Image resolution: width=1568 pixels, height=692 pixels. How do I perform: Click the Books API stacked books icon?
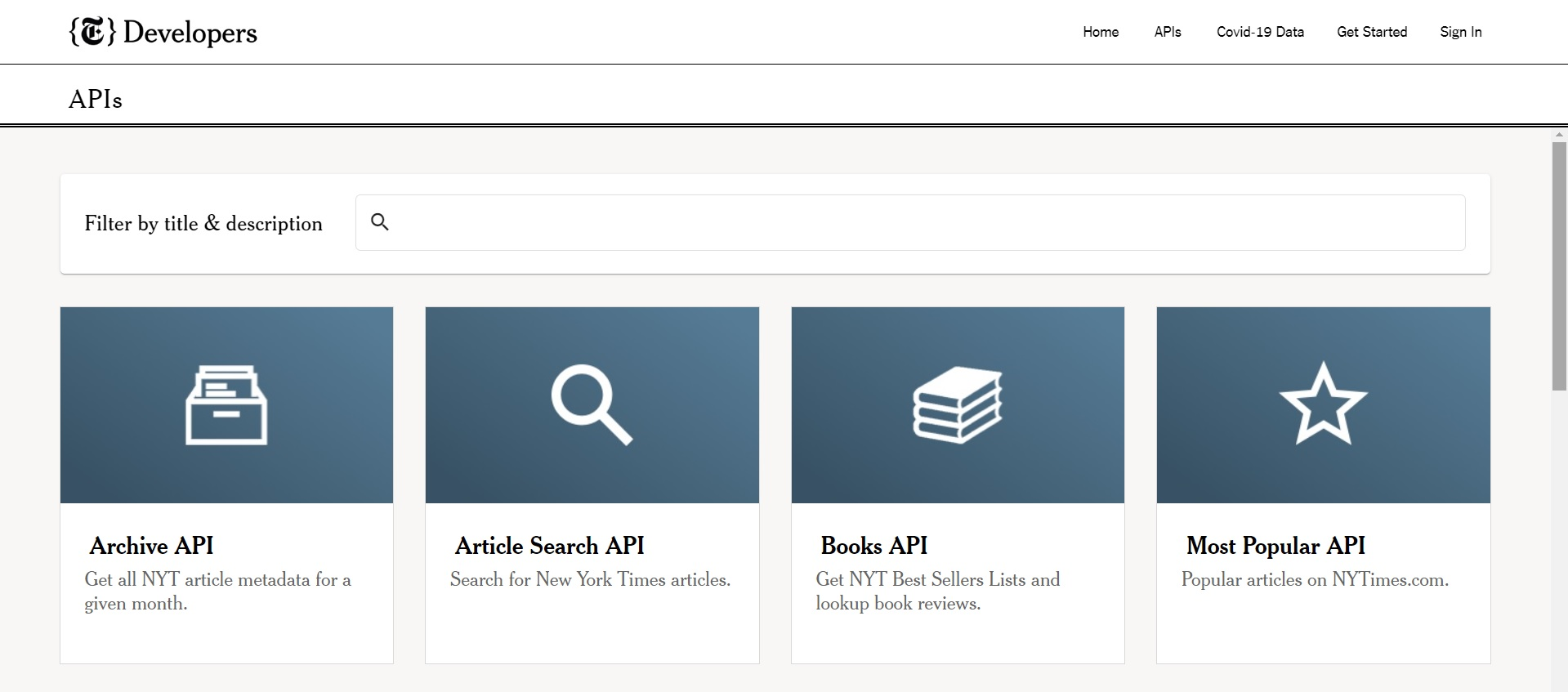[958, 405]
